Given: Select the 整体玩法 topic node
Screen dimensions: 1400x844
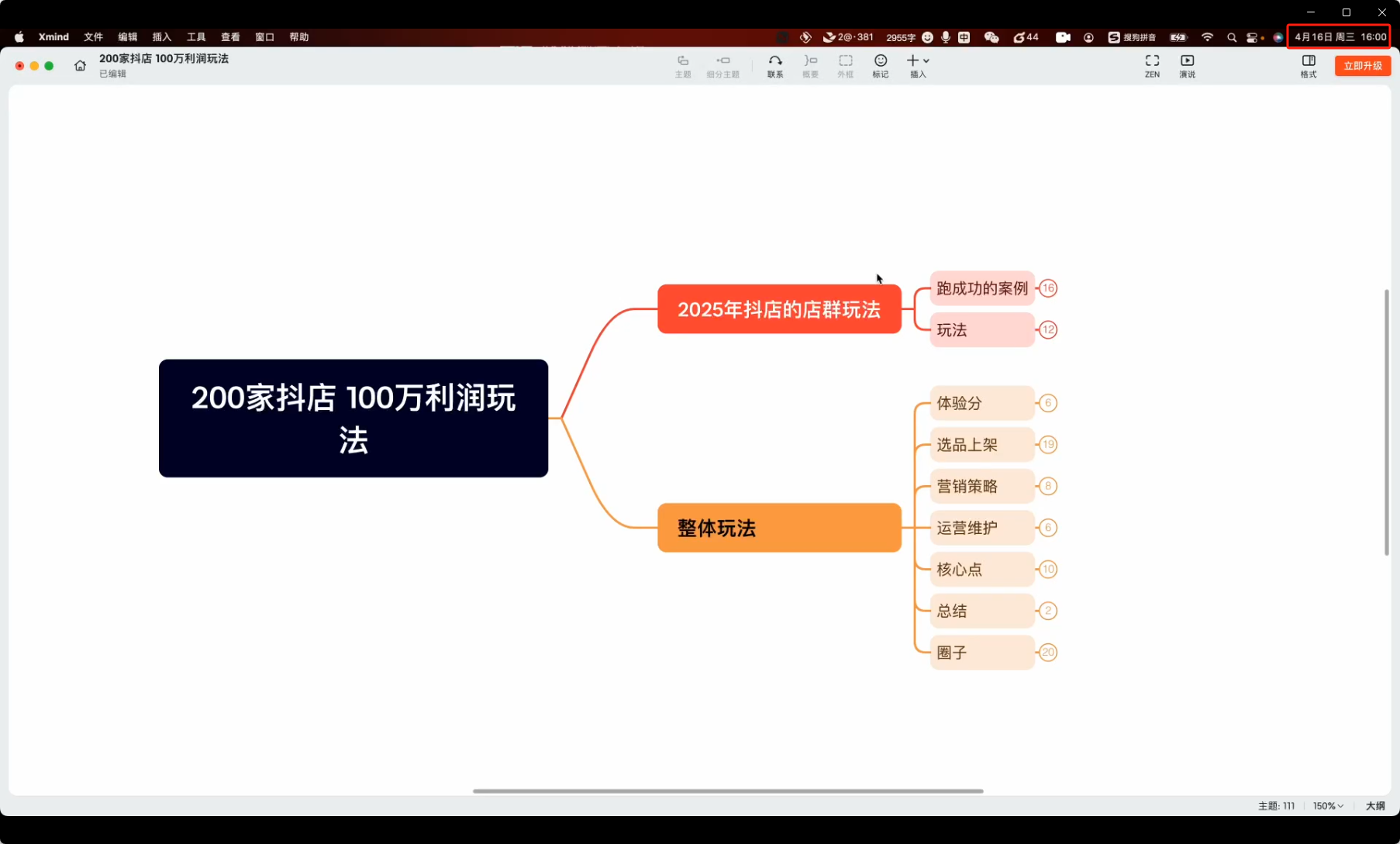Looking at the screenshot, I should pyautogui.click(x=778, y=528).
